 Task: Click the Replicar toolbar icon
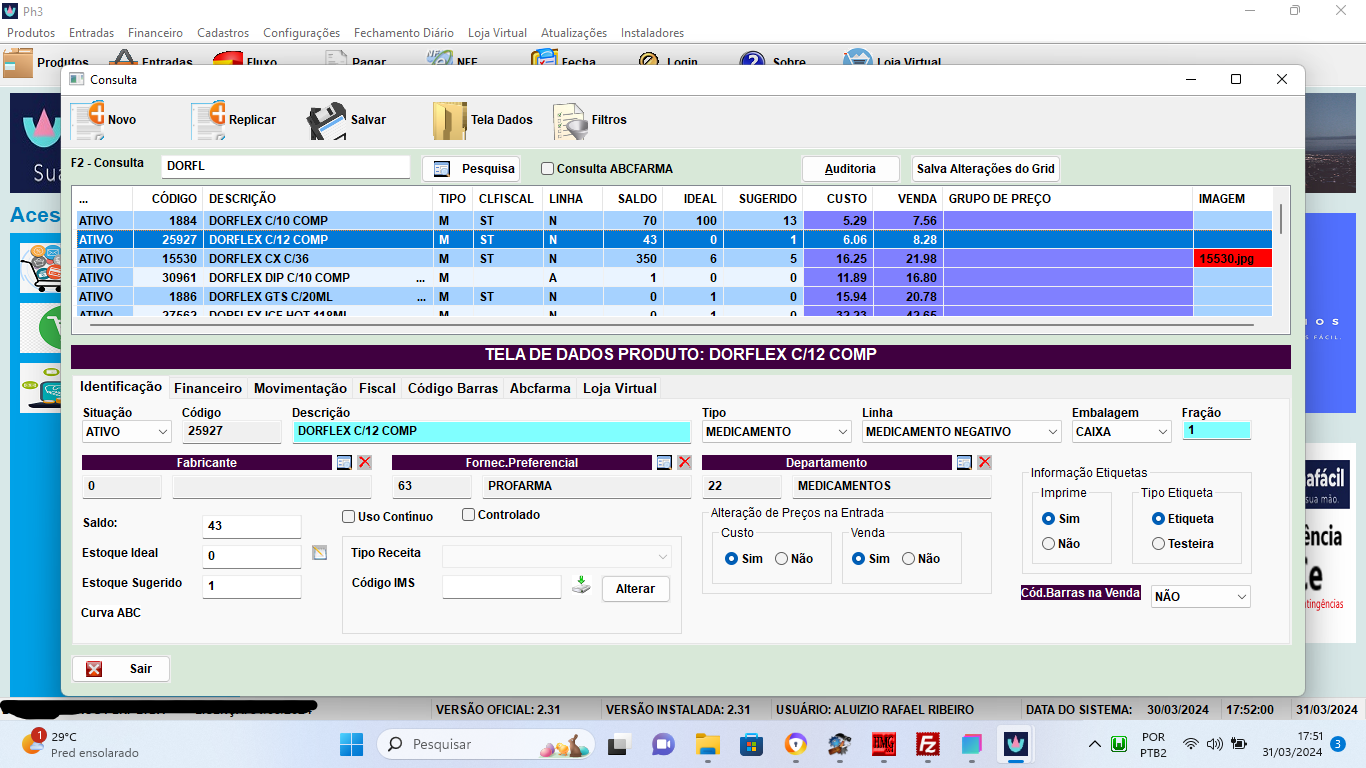point(208,120)
